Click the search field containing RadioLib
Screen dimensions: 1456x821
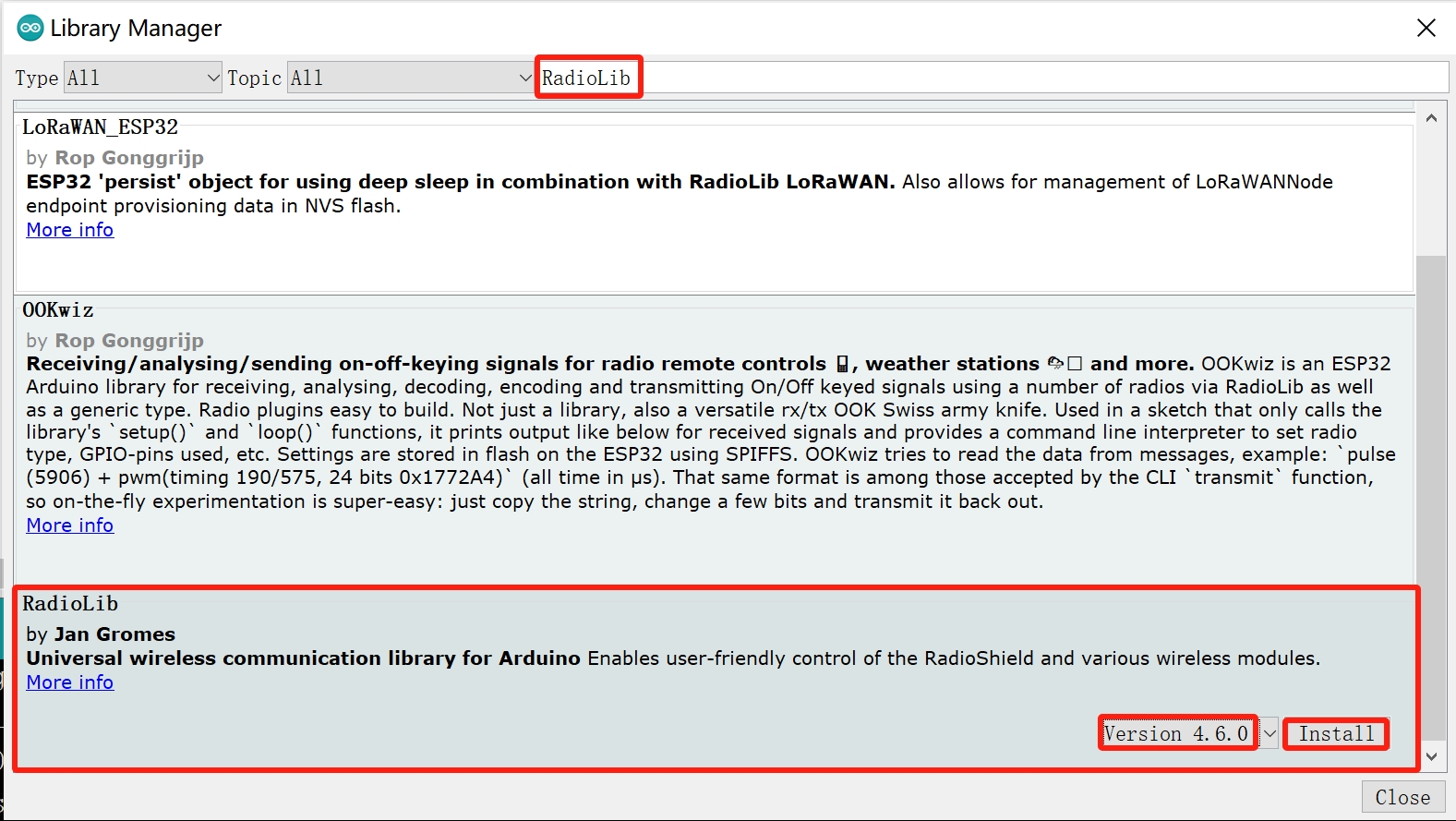point(993,78)
